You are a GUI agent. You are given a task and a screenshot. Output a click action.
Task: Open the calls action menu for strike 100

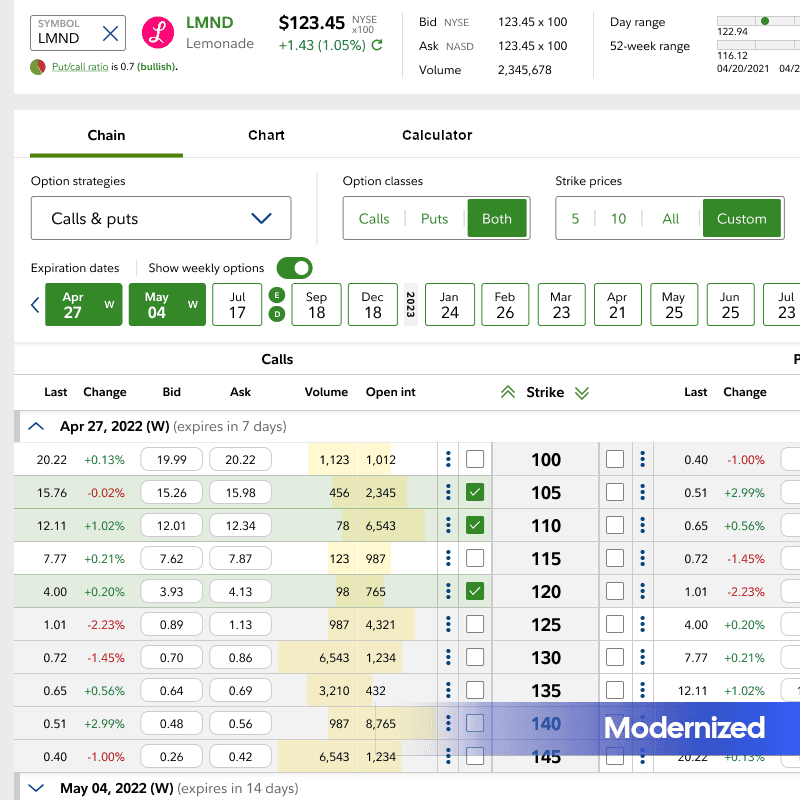tap(448, 459)
